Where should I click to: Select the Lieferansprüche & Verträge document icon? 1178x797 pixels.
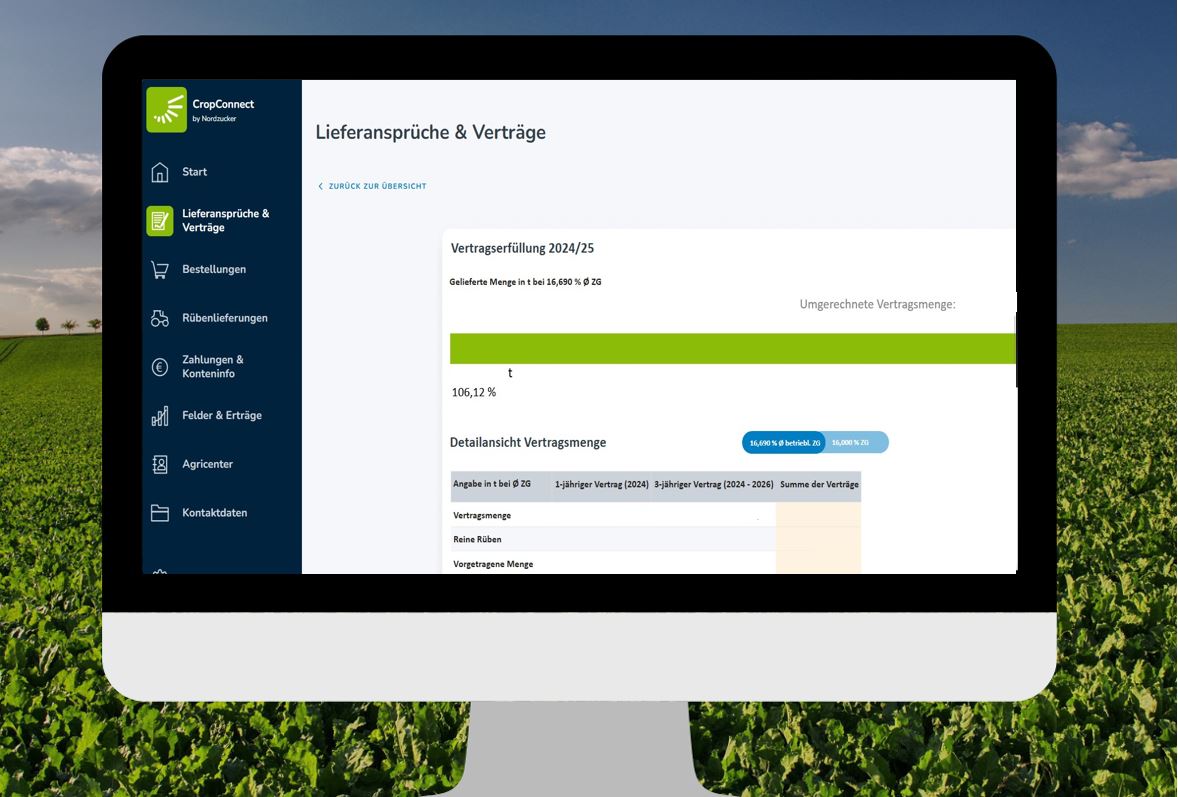click(159, 221)
